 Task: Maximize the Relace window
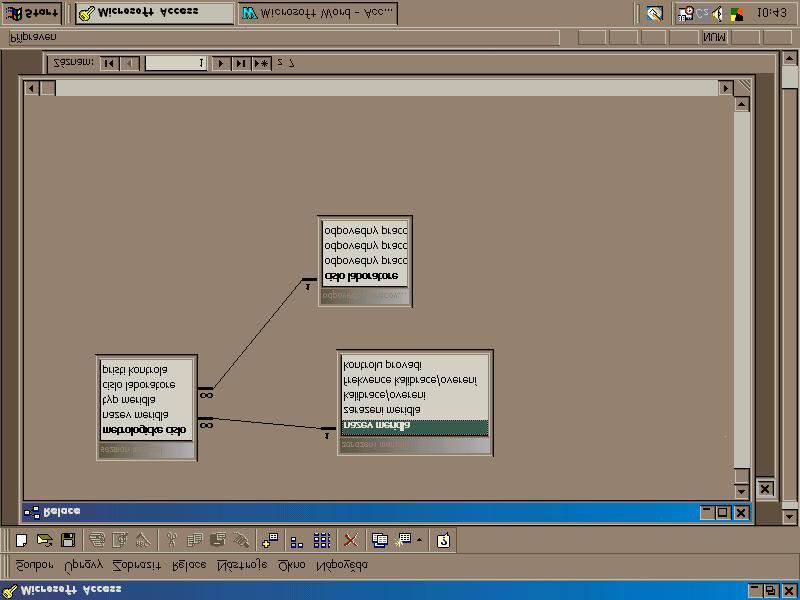tap(723, 512)
